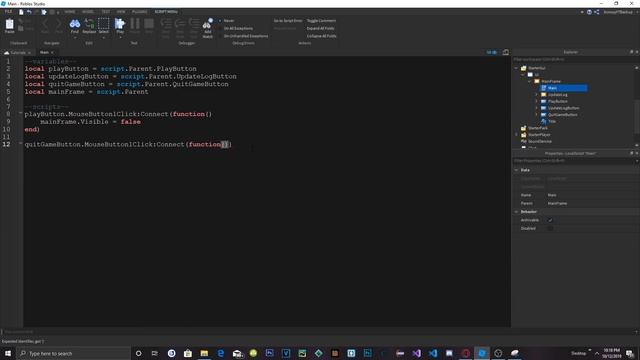Switch to the MODEL ribbon tab

pos(88,12)
